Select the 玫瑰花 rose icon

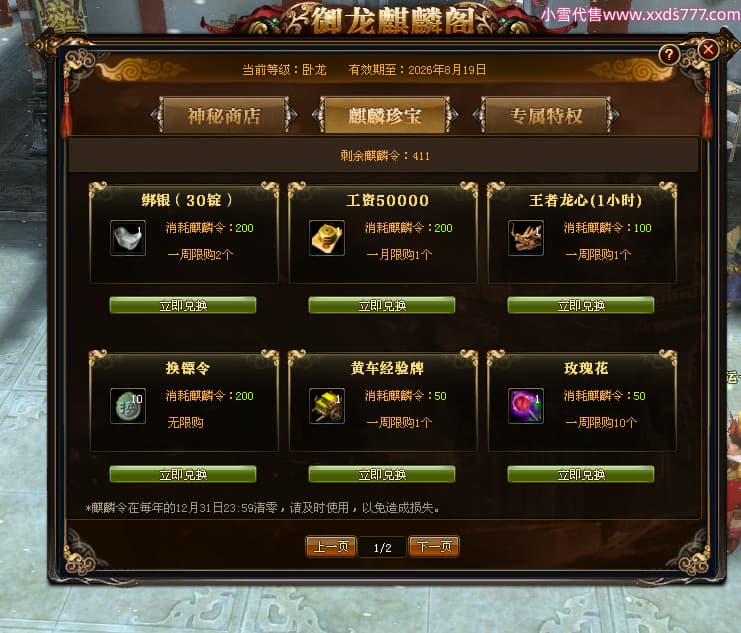point(526,406)
